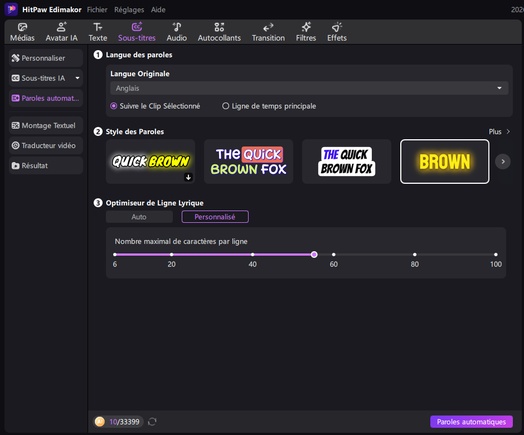The width and height of the screenshot is (524, 435).
Task: Open Résultat in the sidebar
Action: (x=46, y=166)
